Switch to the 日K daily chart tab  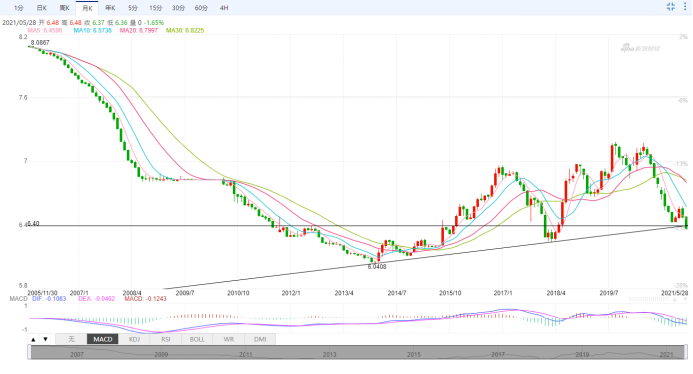42,8
